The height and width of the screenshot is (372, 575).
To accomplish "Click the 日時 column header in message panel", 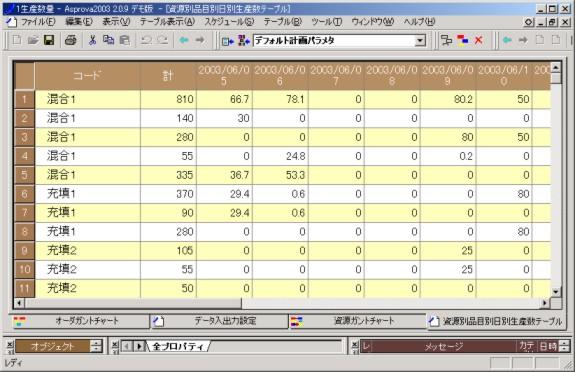I will (548, 346).
